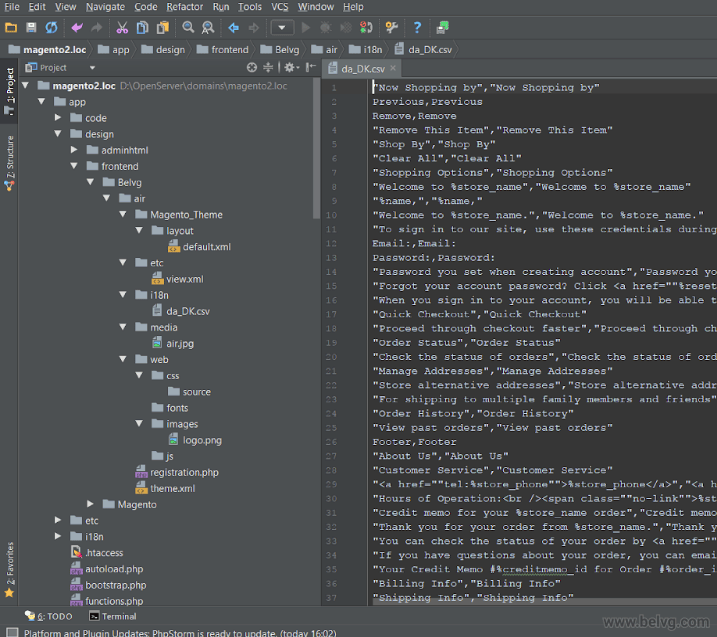Click the Cut scissors icon
Image resolution: width=717 pixels, height=637 pixels.
click(122, 28)
